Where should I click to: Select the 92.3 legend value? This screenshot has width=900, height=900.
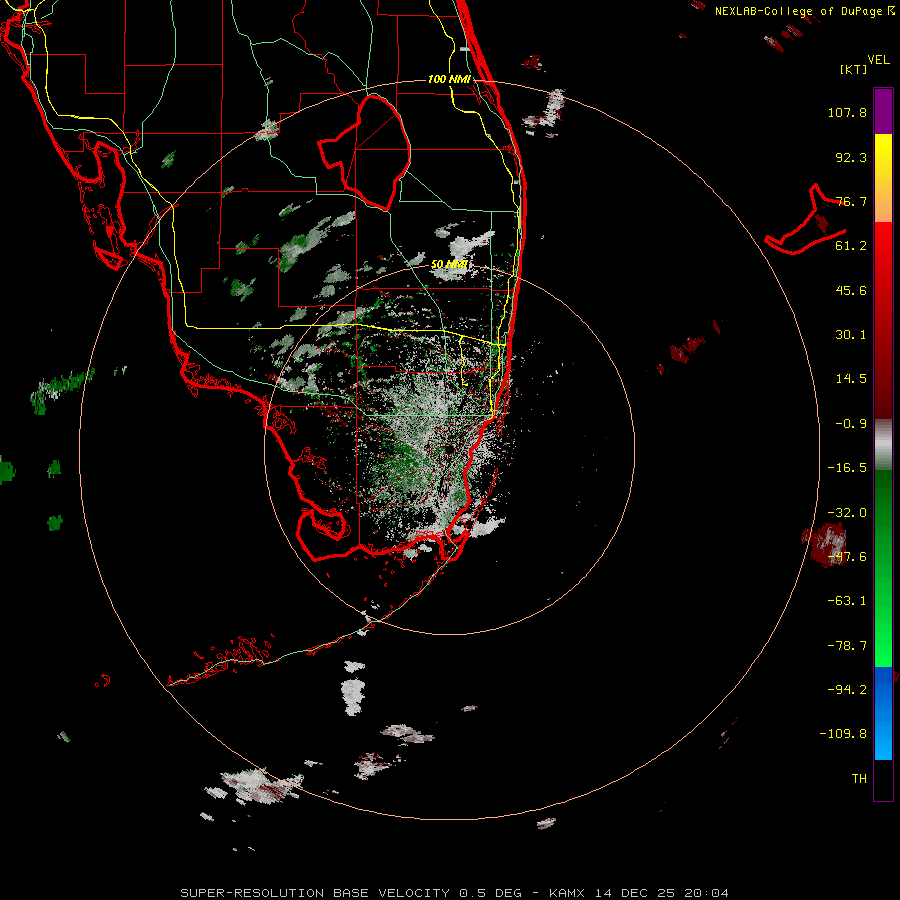click(x=851, y=157)
